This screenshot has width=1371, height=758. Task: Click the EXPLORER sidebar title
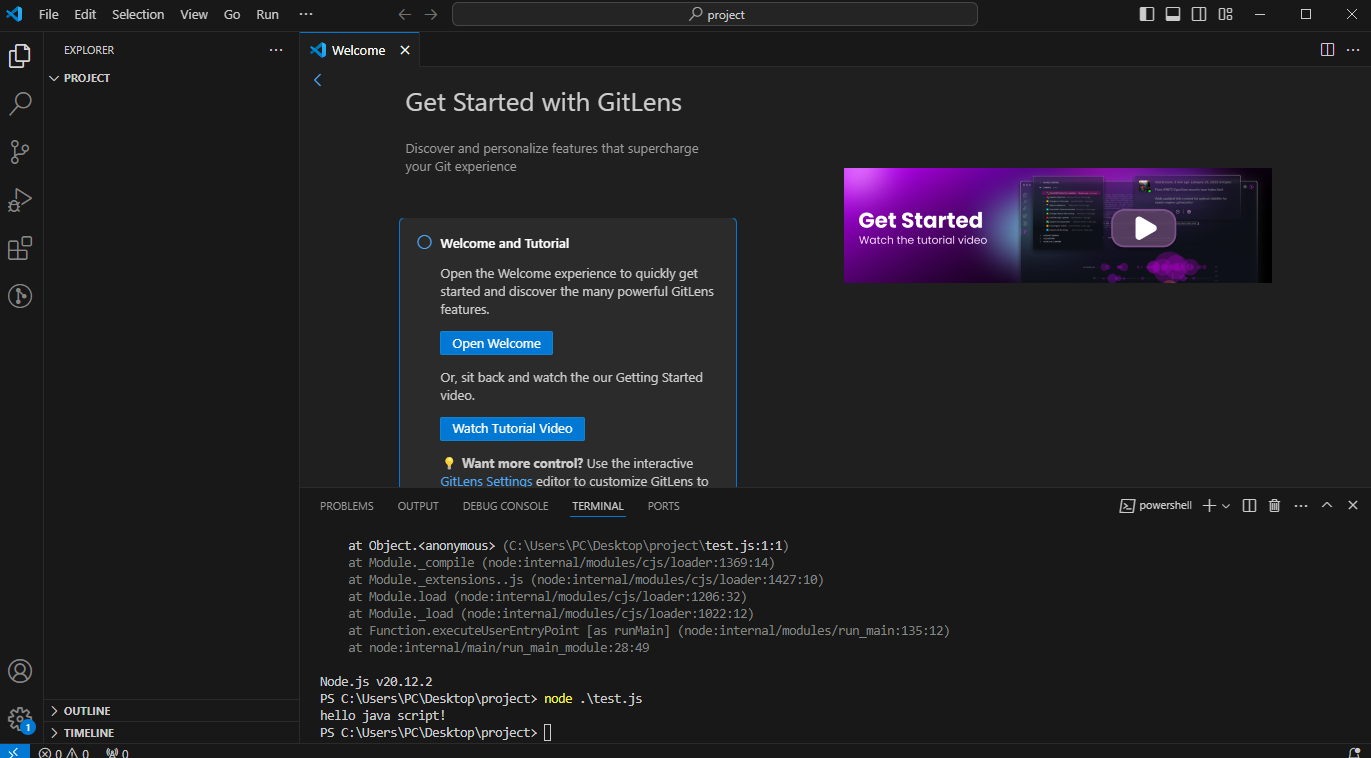(89, 50)
